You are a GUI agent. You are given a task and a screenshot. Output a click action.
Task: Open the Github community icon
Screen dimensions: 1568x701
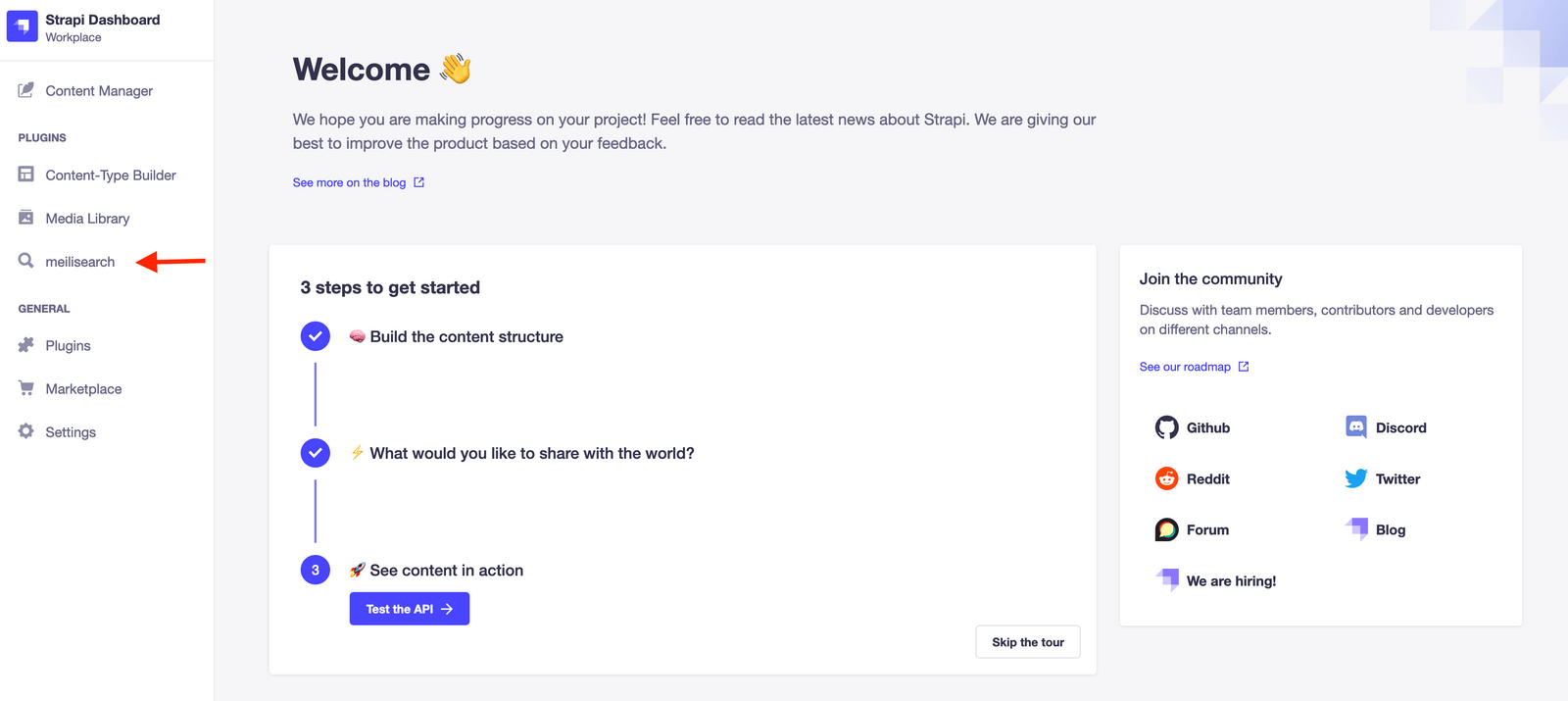pos(1166,427)
